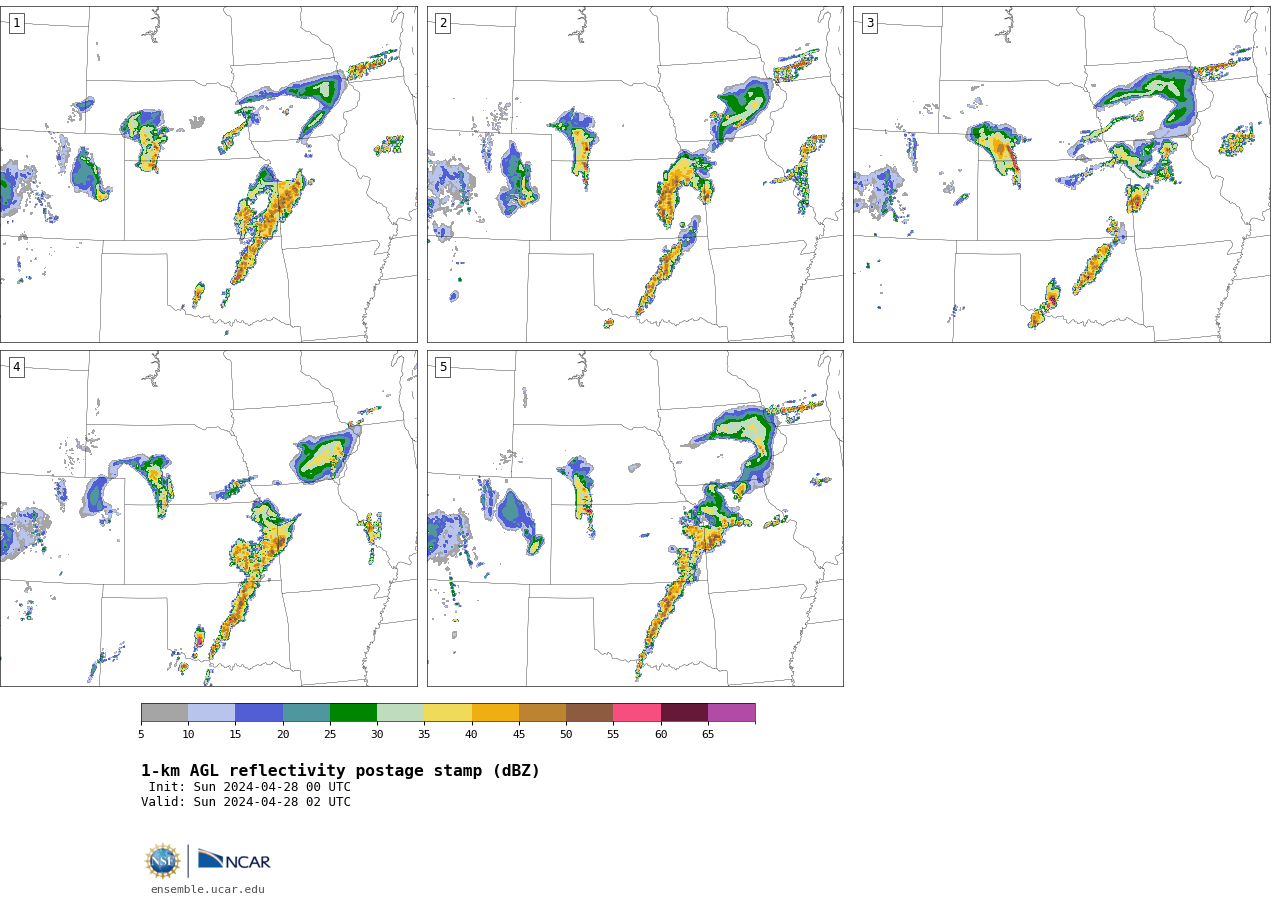Click colorbar tick label 60
Screen dimensions: 1280x901
[661, 735]
